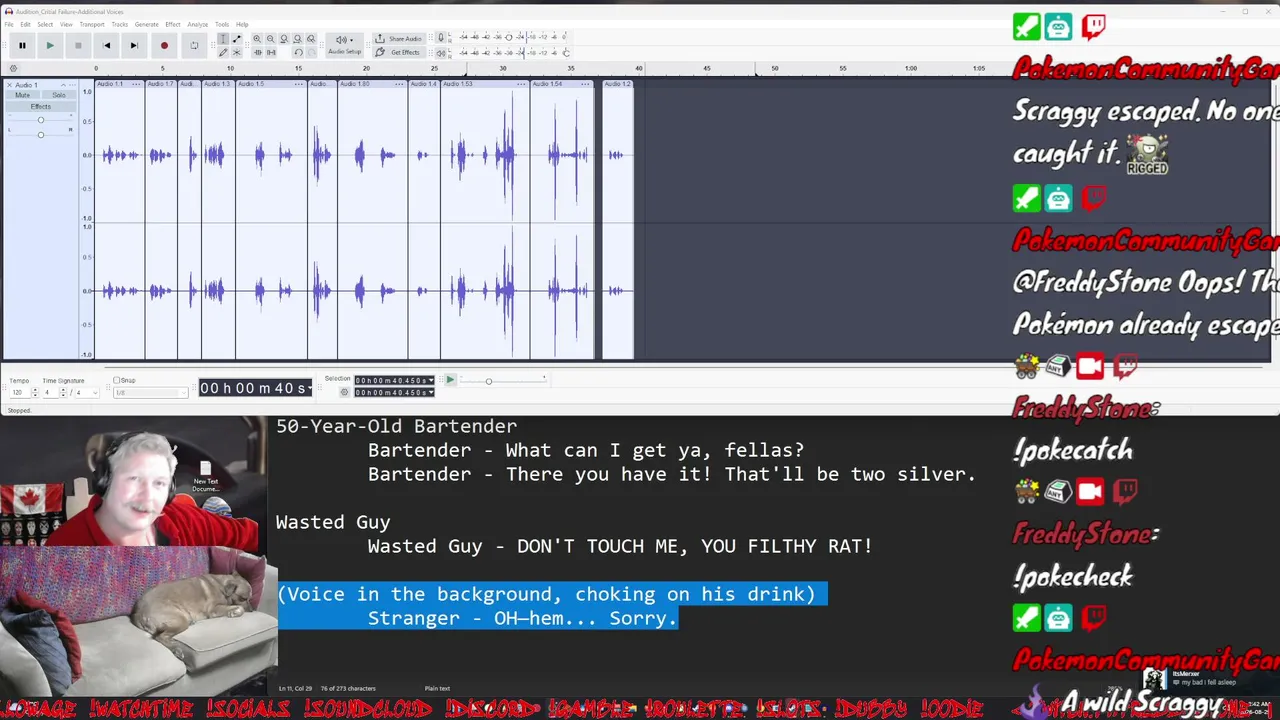1280x720 pixels.
Task: Adjust the playback level meter slider
Action: point(565,52)
